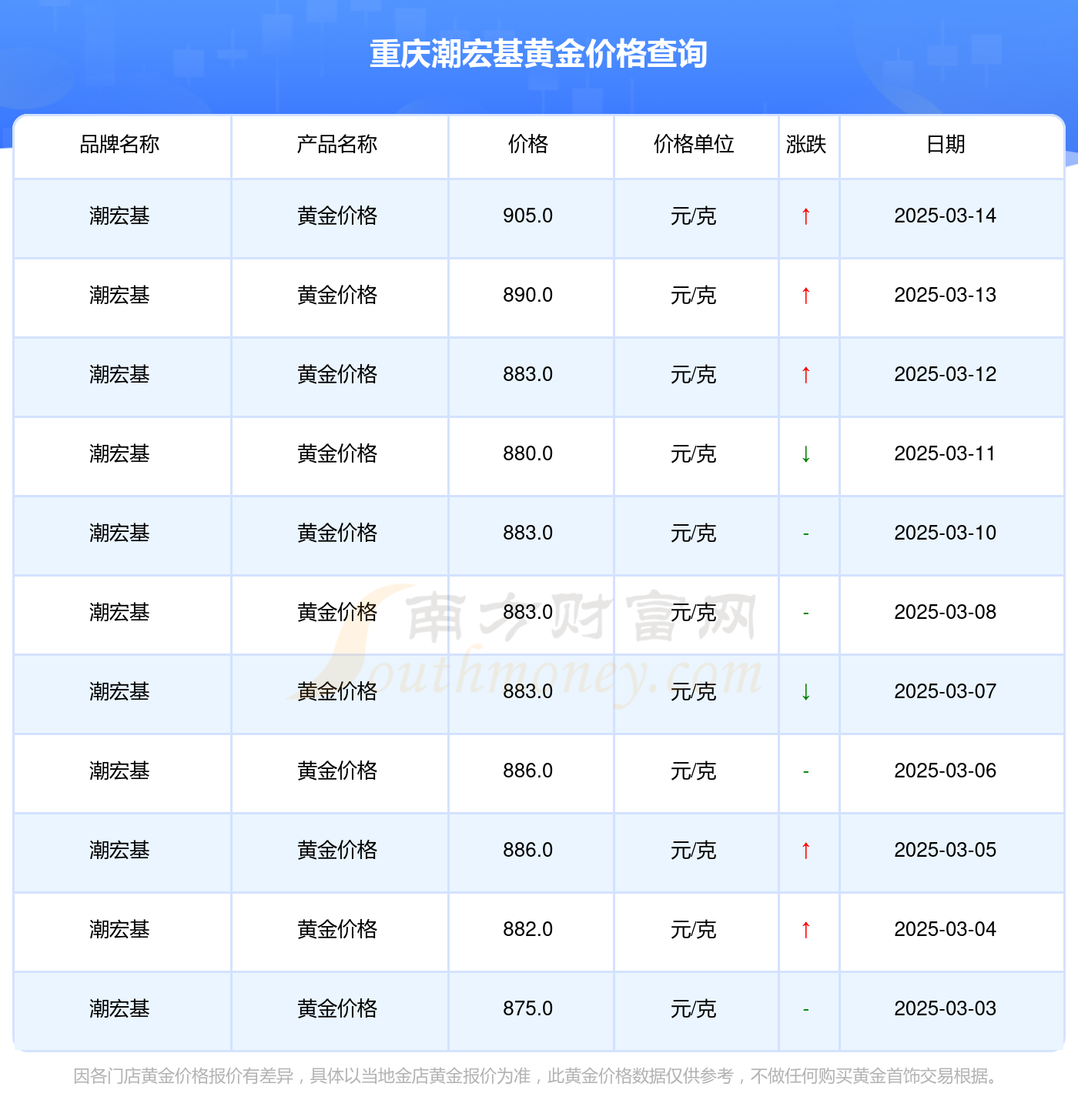Select the 产品名称 column header
Viewport: 1078px width, 1120px height.
[x=337, y=144]
